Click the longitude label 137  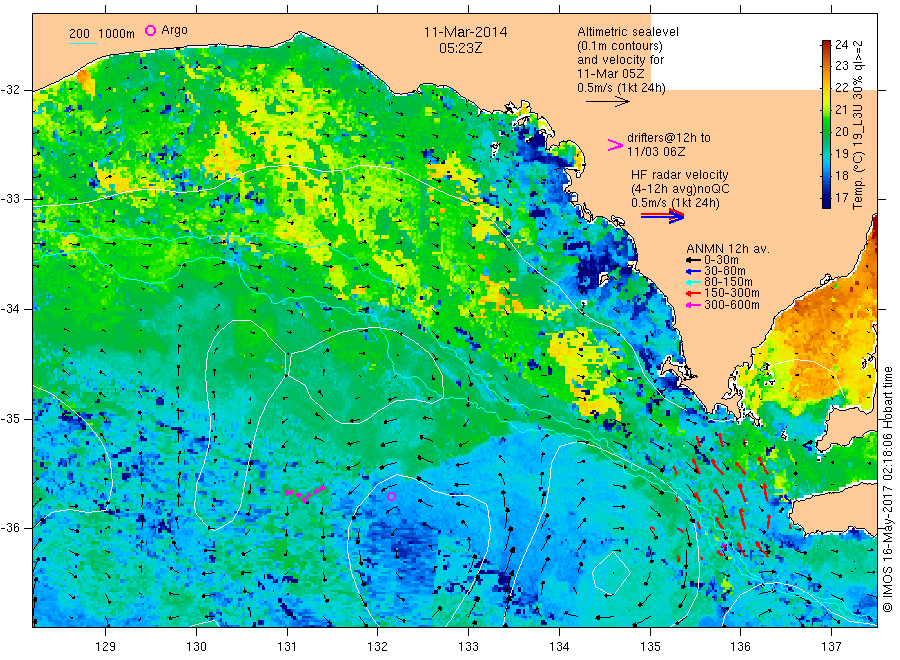click(x=831, y=647)
